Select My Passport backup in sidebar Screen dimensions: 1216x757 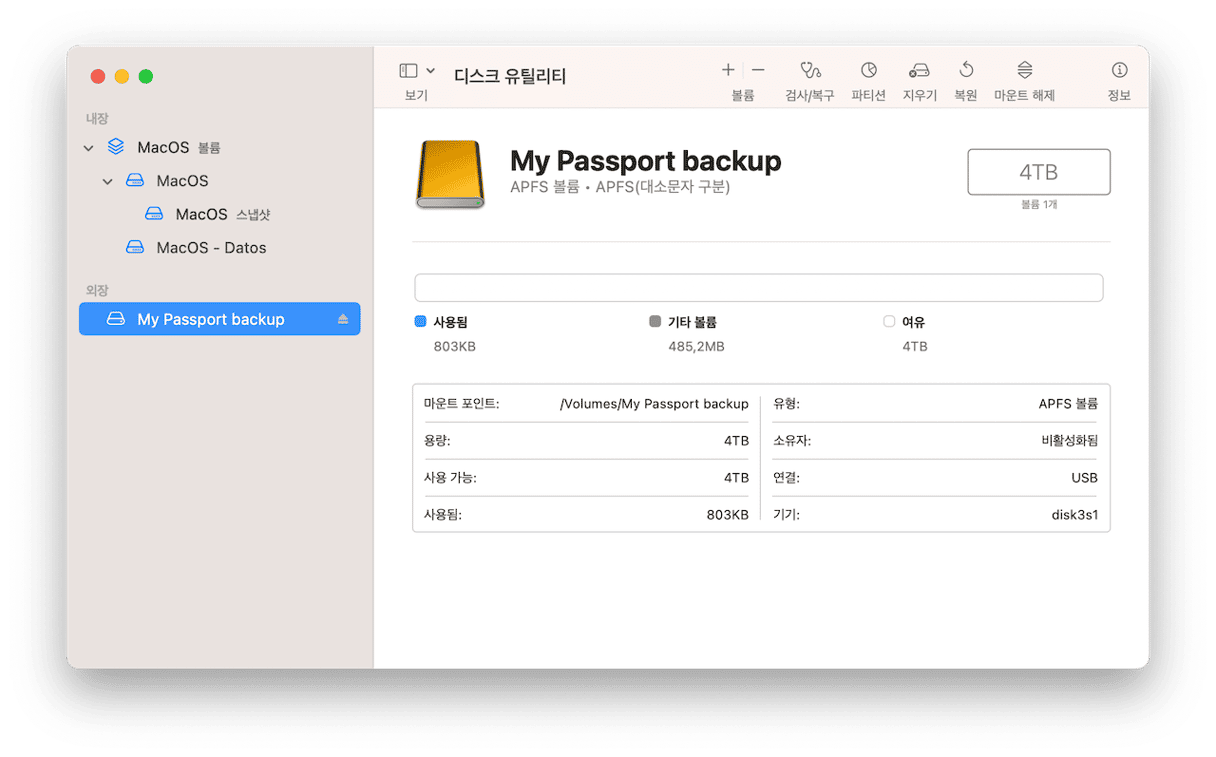click(x=210, y=319)
